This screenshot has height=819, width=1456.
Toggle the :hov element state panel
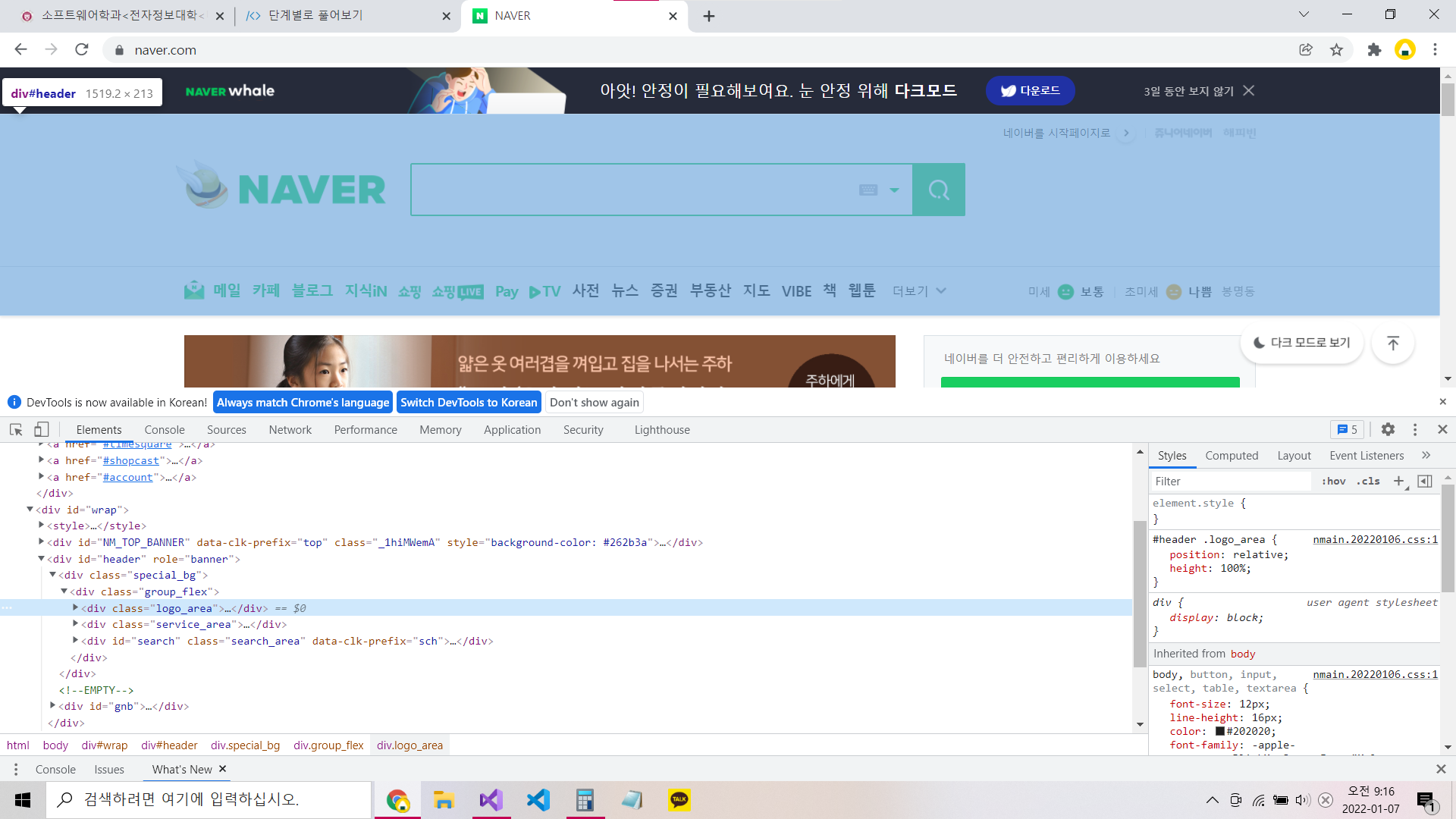[1333, 481]
